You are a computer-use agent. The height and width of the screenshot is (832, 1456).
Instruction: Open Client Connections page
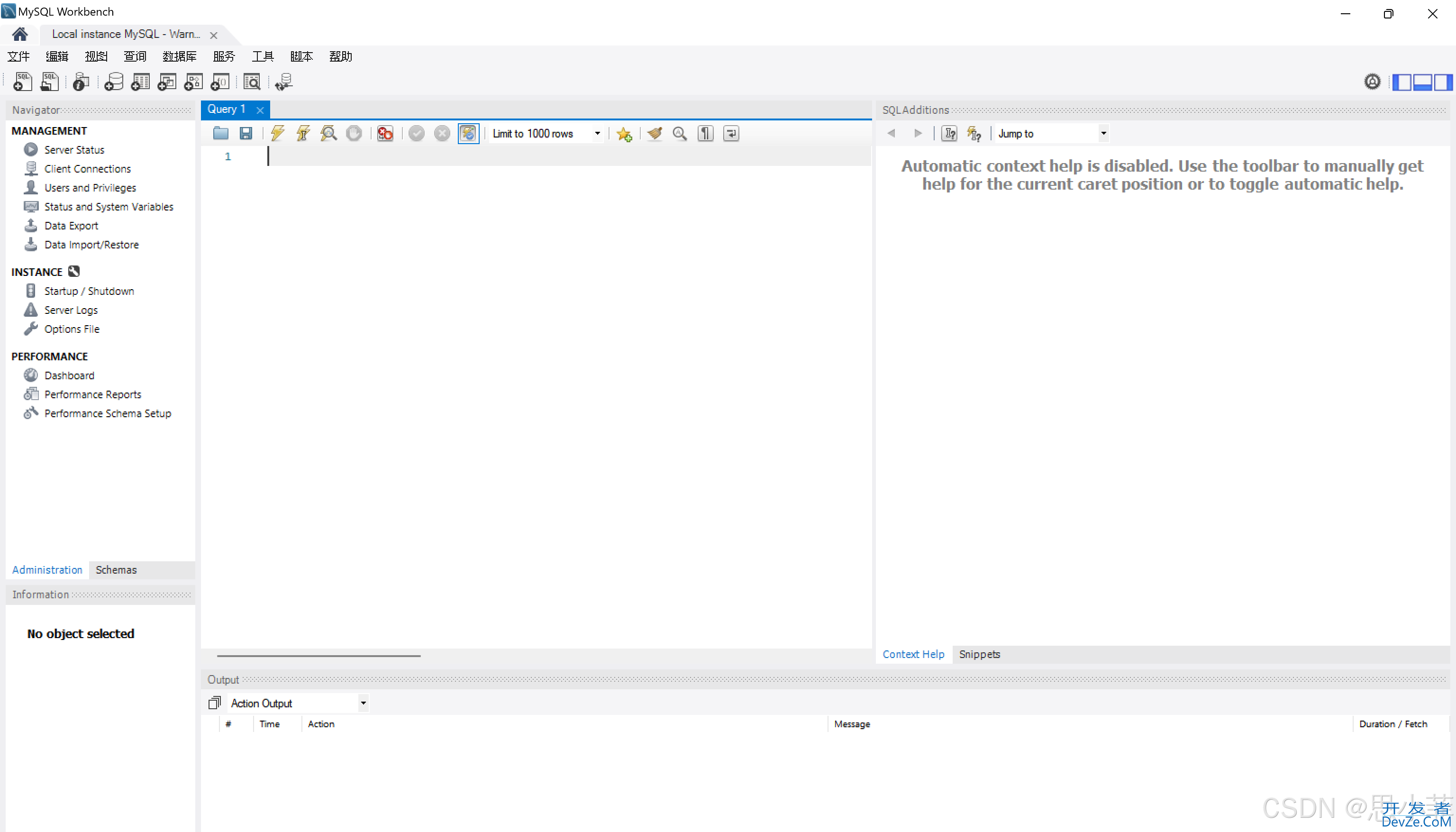[87, 169]
